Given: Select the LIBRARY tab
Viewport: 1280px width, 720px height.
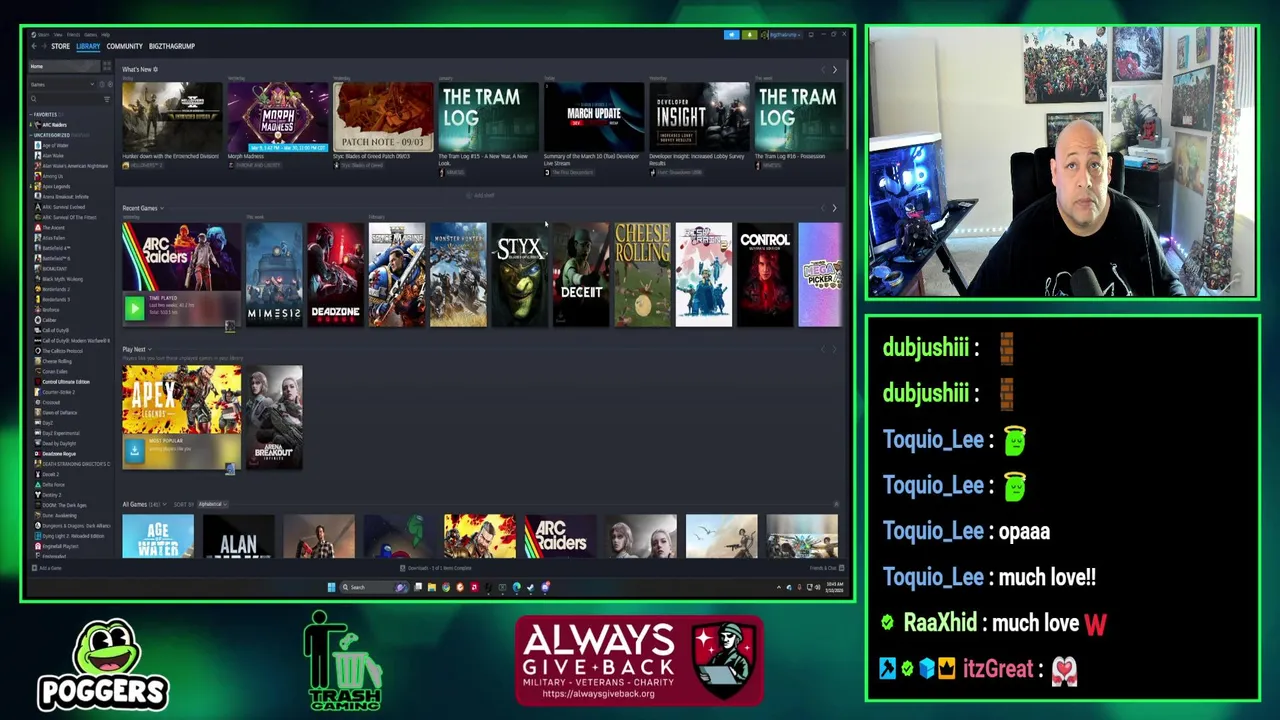Looking at the screenshot, I should [x=88, y=46].
